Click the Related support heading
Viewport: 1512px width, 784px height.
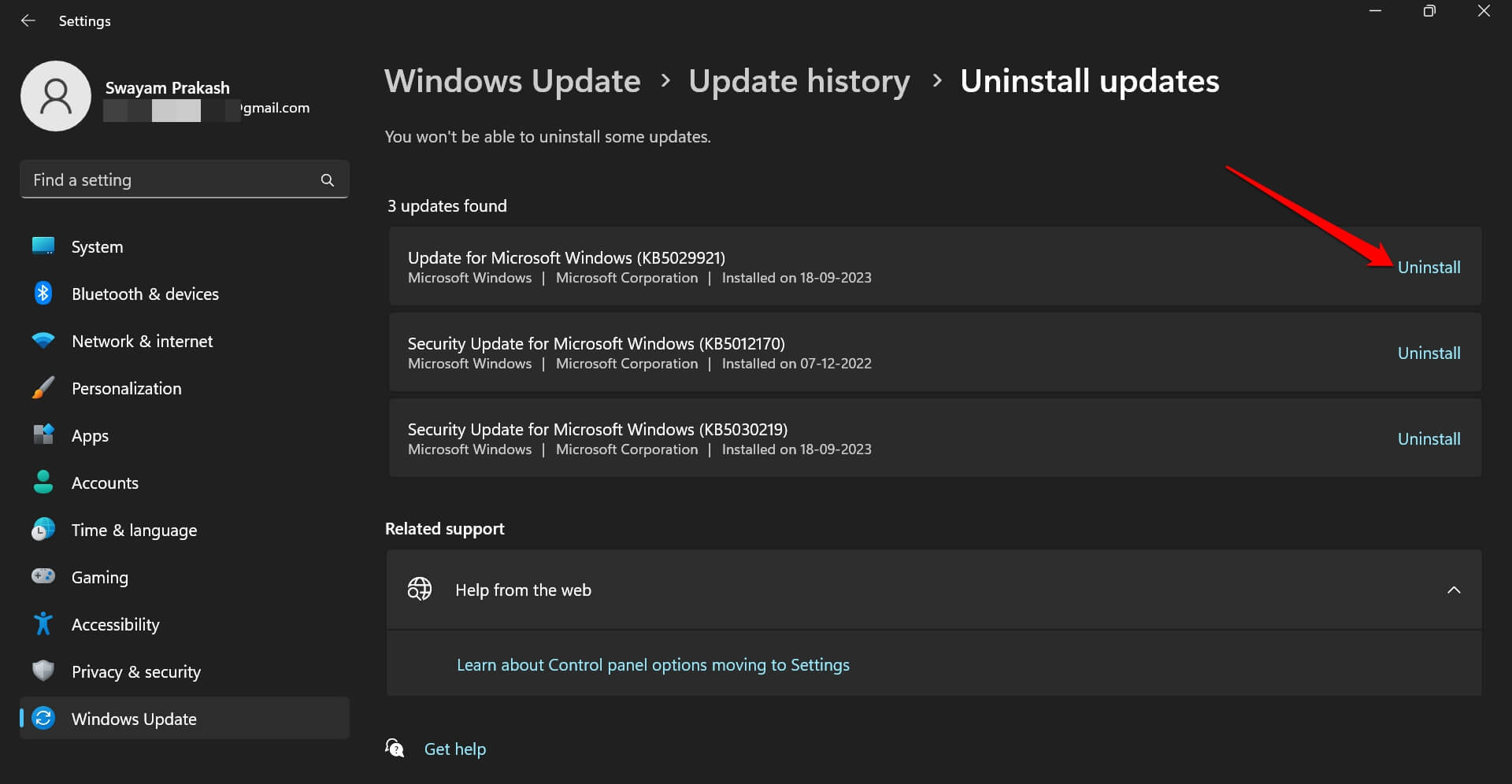coord(445,529)
